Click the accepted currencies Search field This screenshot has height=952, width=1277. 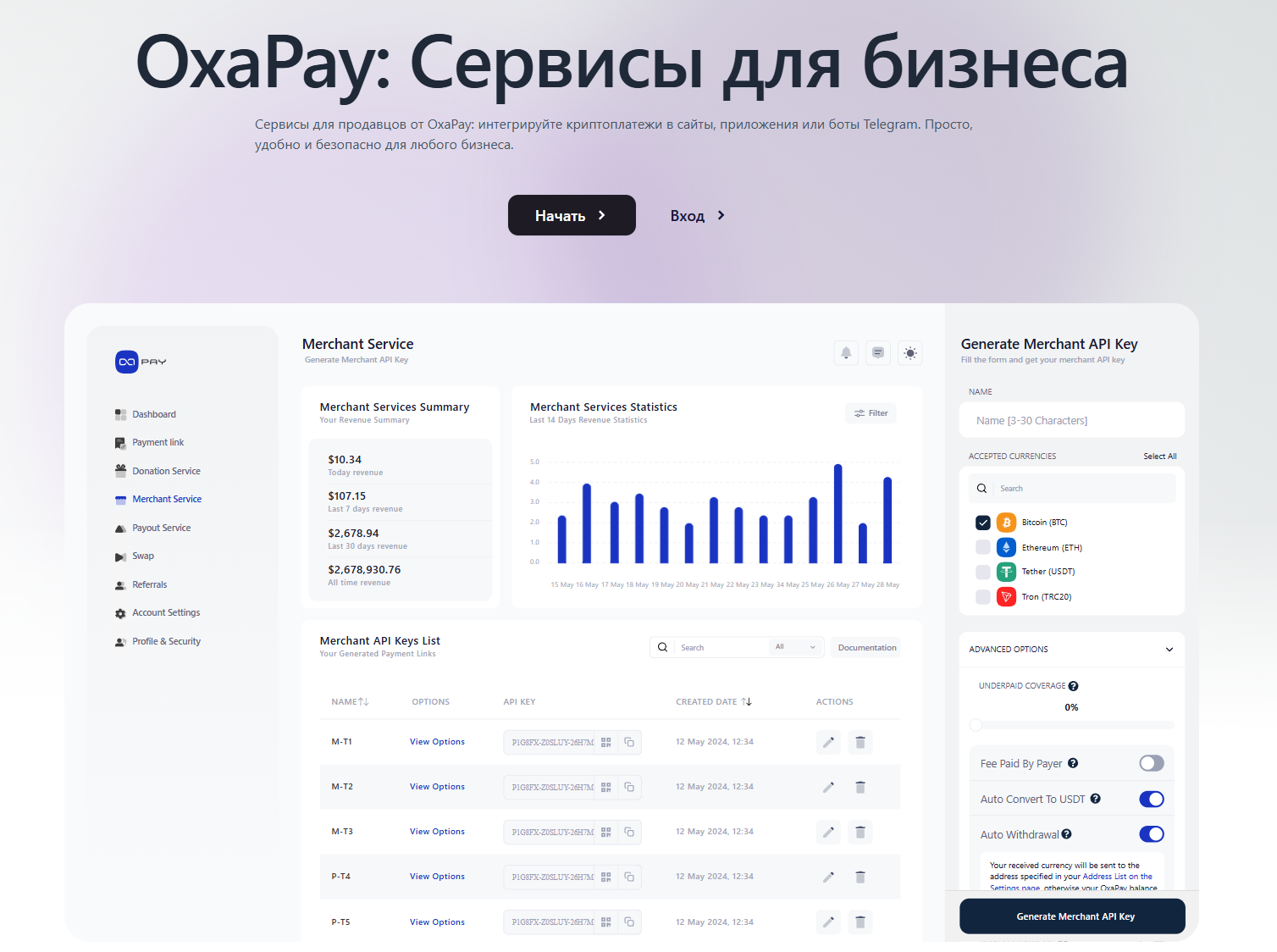pos(1072,489)
